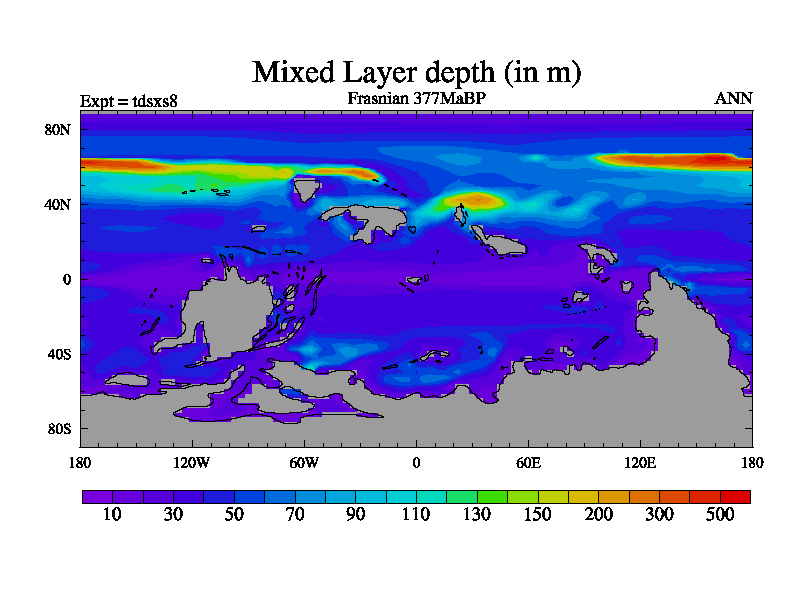Click the '60E' longitude axis label
The height and width of the screenshot is (600, 800).
528,462
